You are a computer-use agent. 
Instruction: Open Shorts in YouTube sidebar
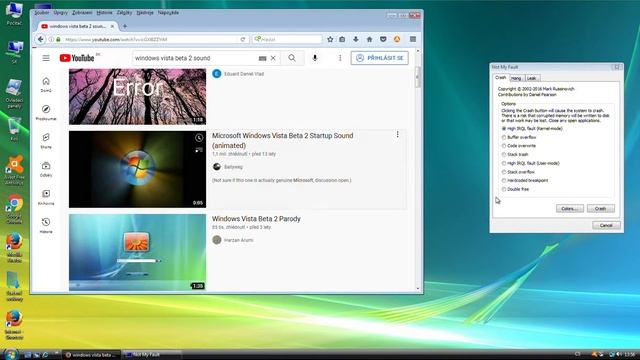point(46,140)
